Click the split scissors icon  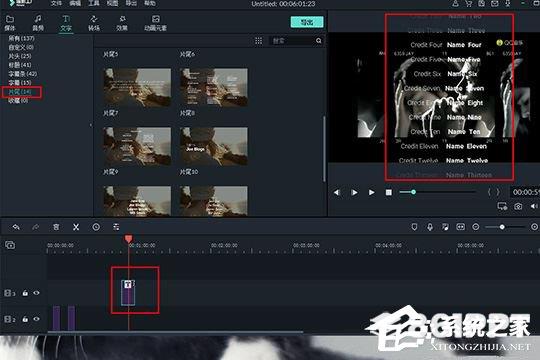point(76,227)
